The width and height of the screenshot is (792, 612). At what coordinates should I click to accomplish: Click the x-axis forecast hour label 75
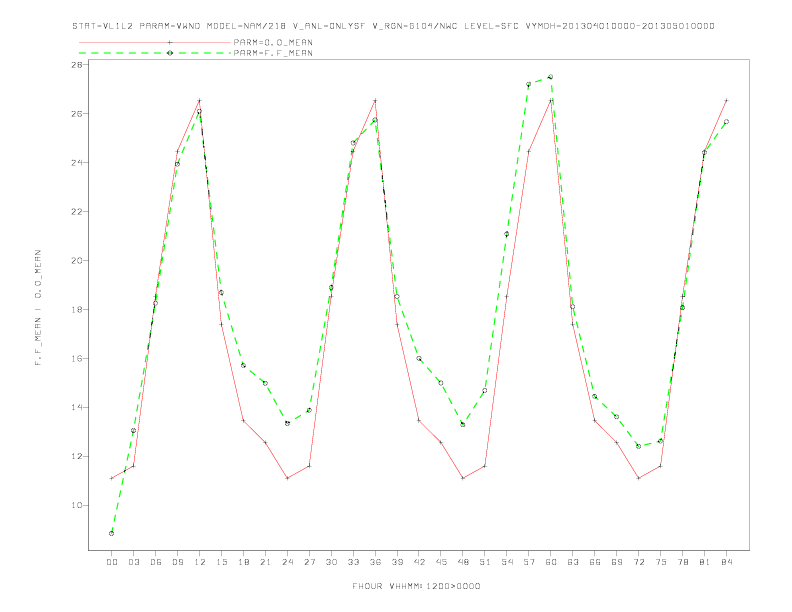click(661, 562)
